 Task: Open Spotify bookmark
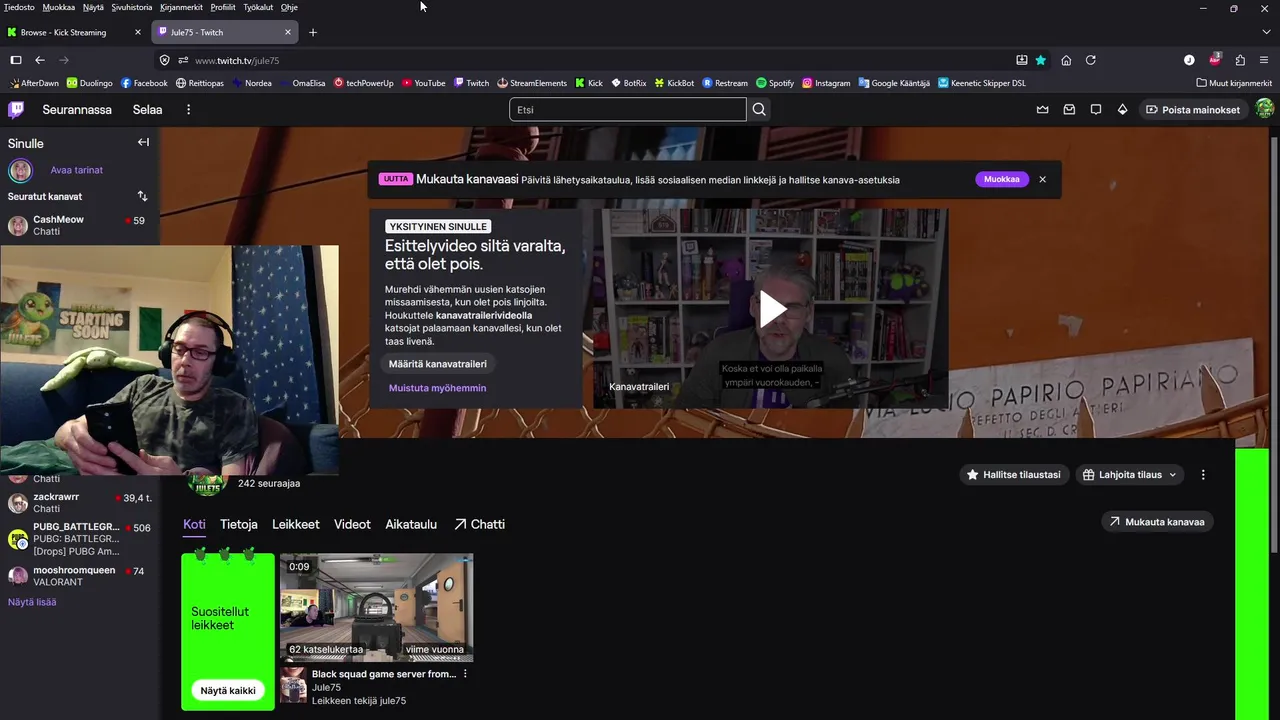(x=775, y=83)
